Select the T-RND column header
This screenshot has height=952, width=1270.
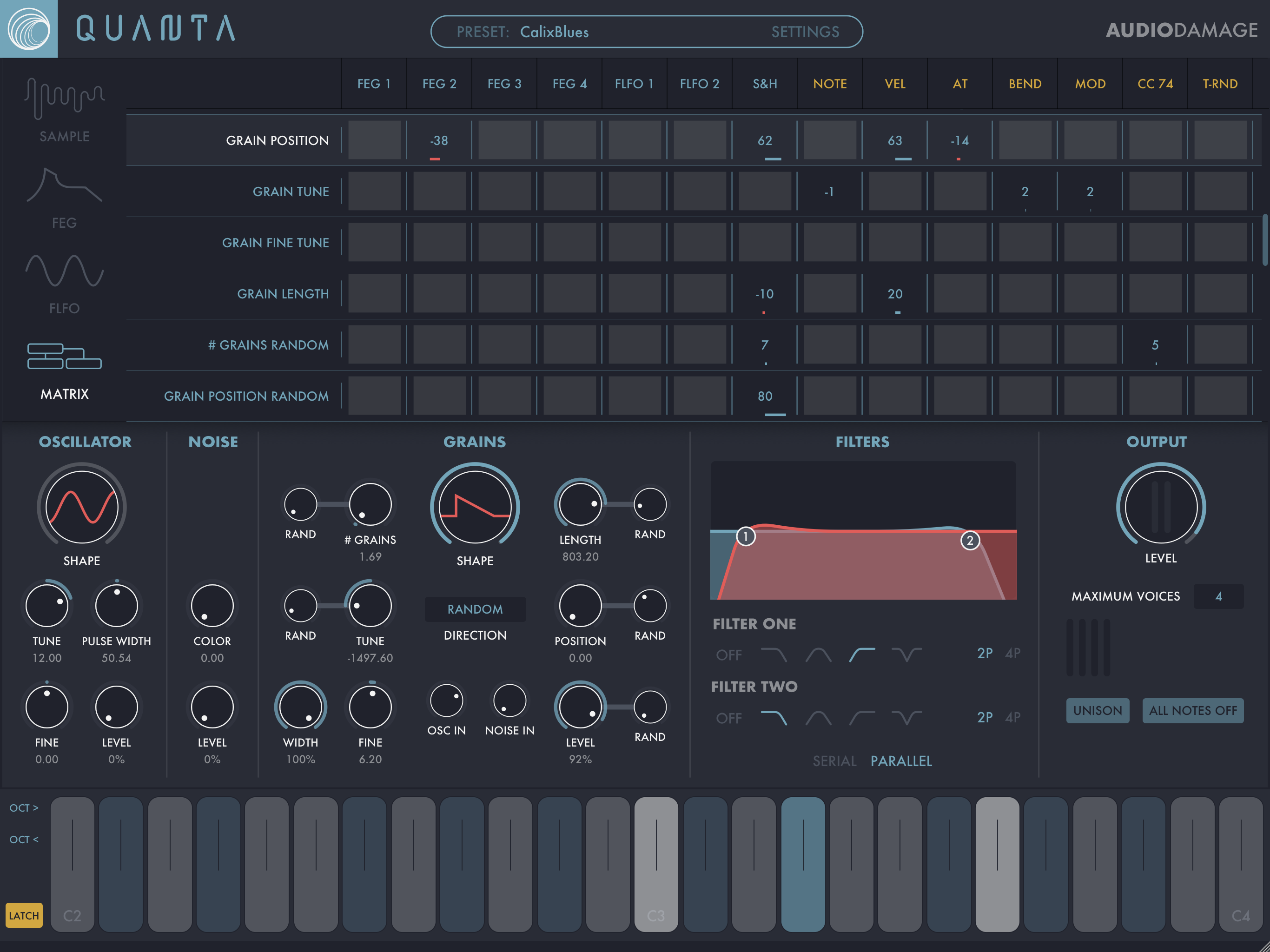pos(1220,84)
